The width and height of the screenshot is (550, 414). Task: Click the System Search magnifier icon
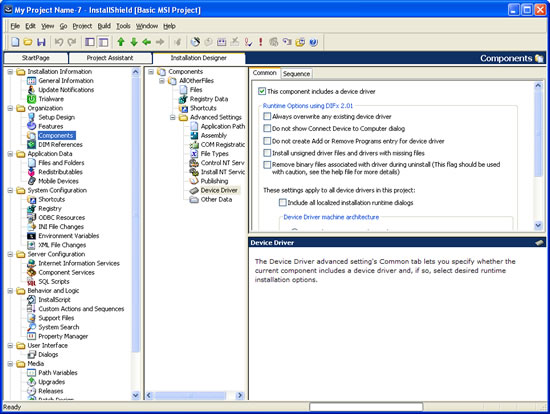[32, 327]
